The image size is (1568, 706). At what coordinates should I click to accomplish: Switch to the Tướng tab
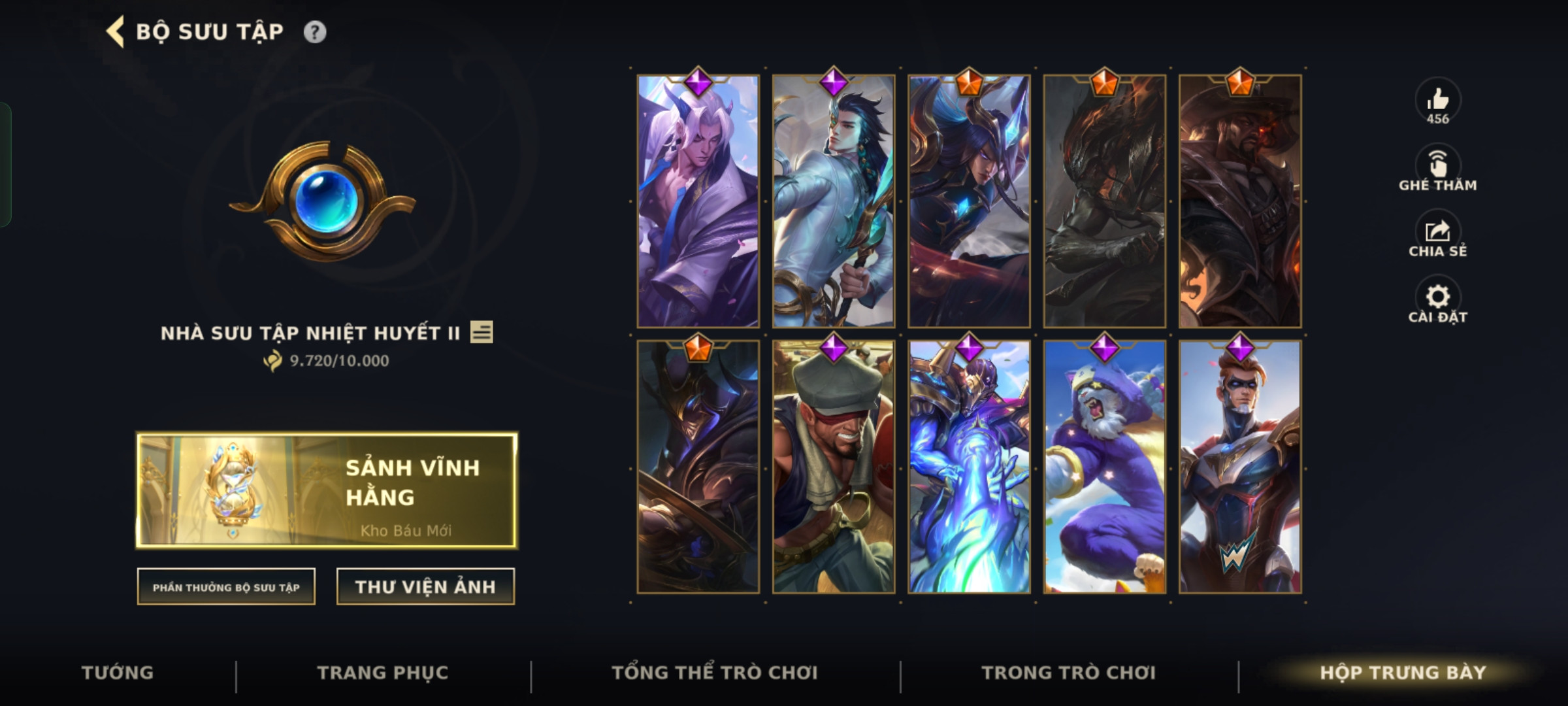pos(118,673)
